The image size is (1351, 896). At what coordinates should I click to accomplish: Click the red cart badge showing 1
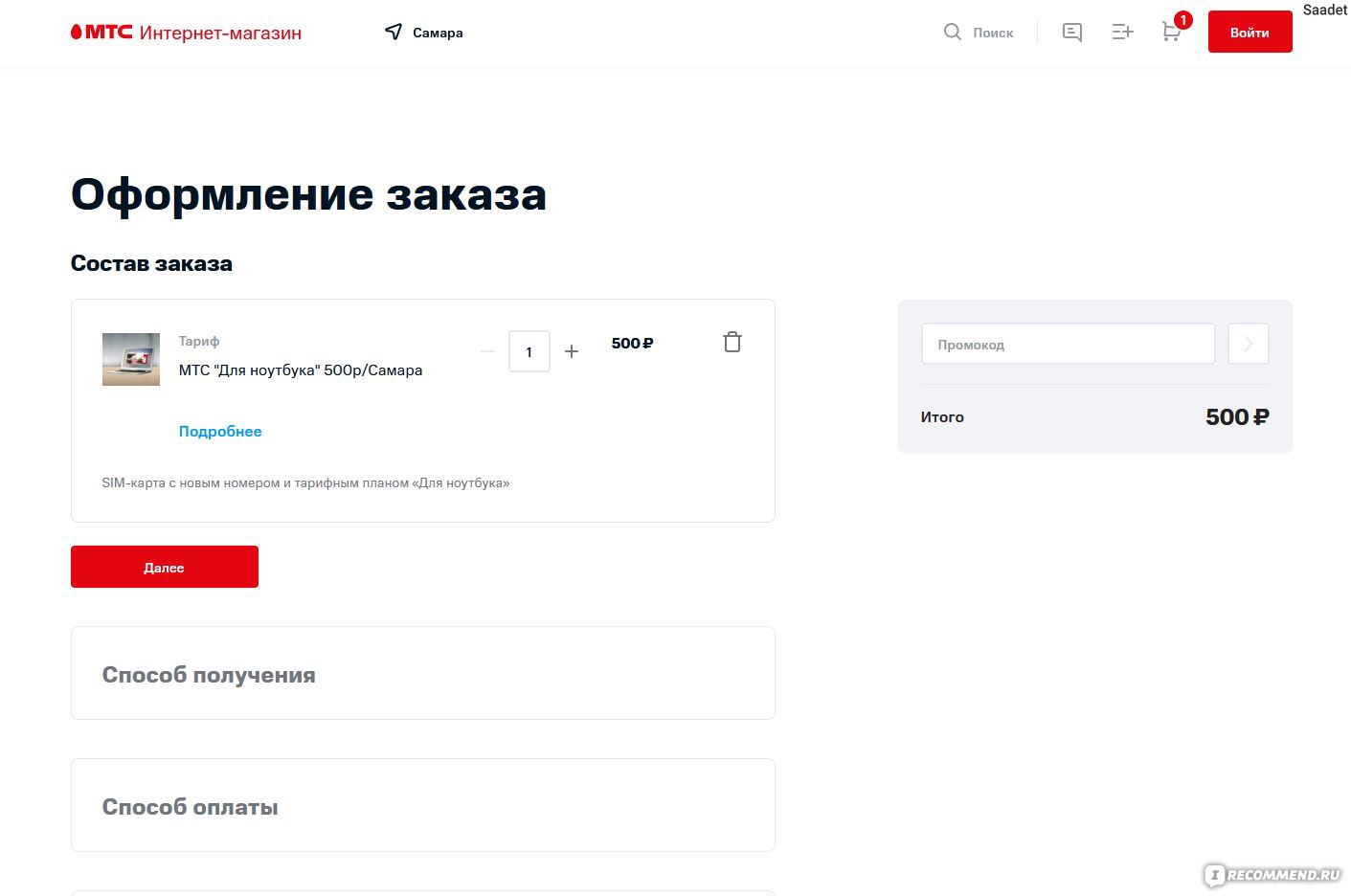[1183, 19]
